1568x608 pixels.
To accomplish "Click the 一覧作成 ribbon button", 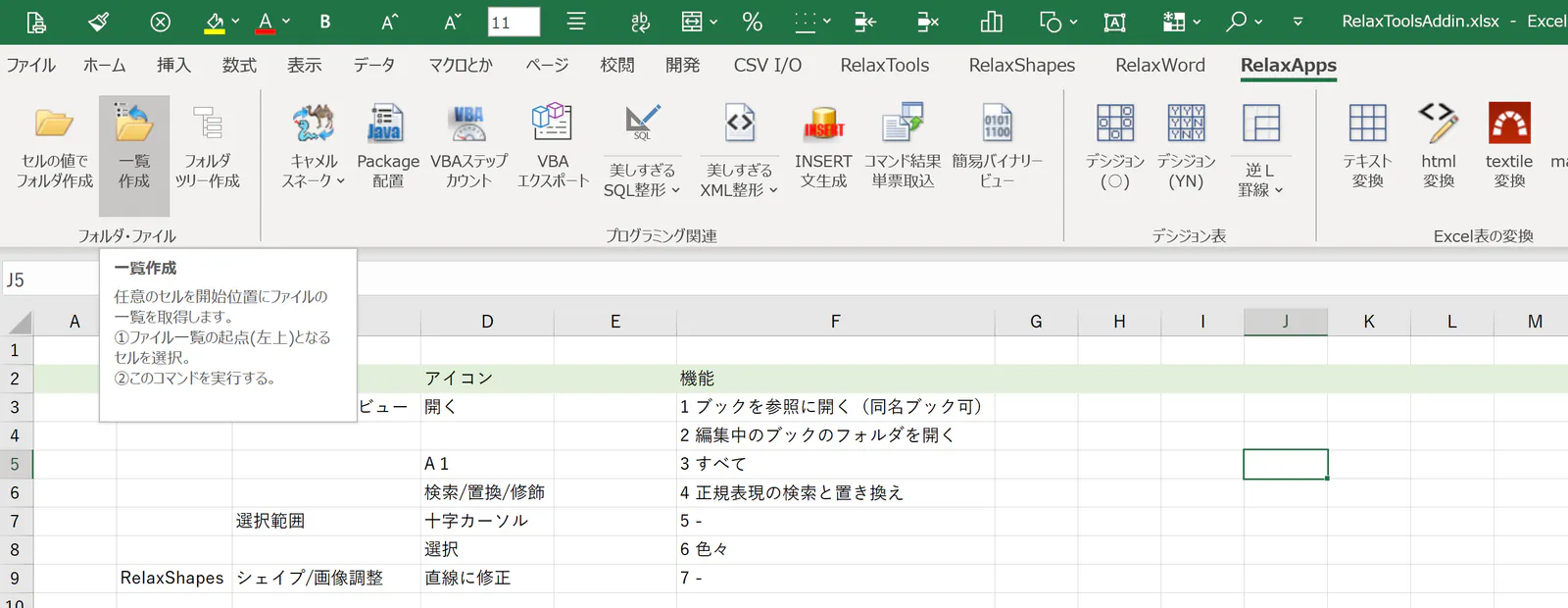I will [134, 155].
